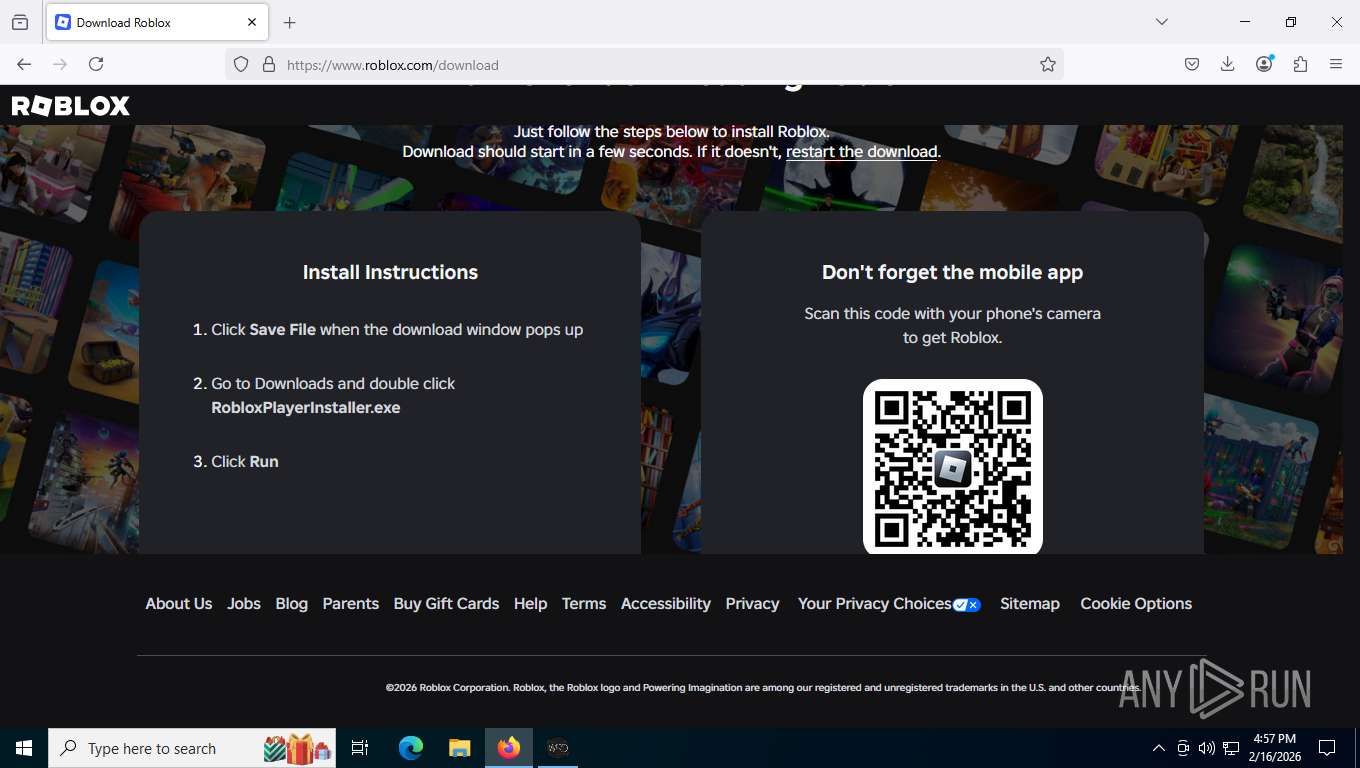Click the Roblox logo in header
Image resolution: width=1360 pixels, height=768 pixels.
click(x=70, y=106)
